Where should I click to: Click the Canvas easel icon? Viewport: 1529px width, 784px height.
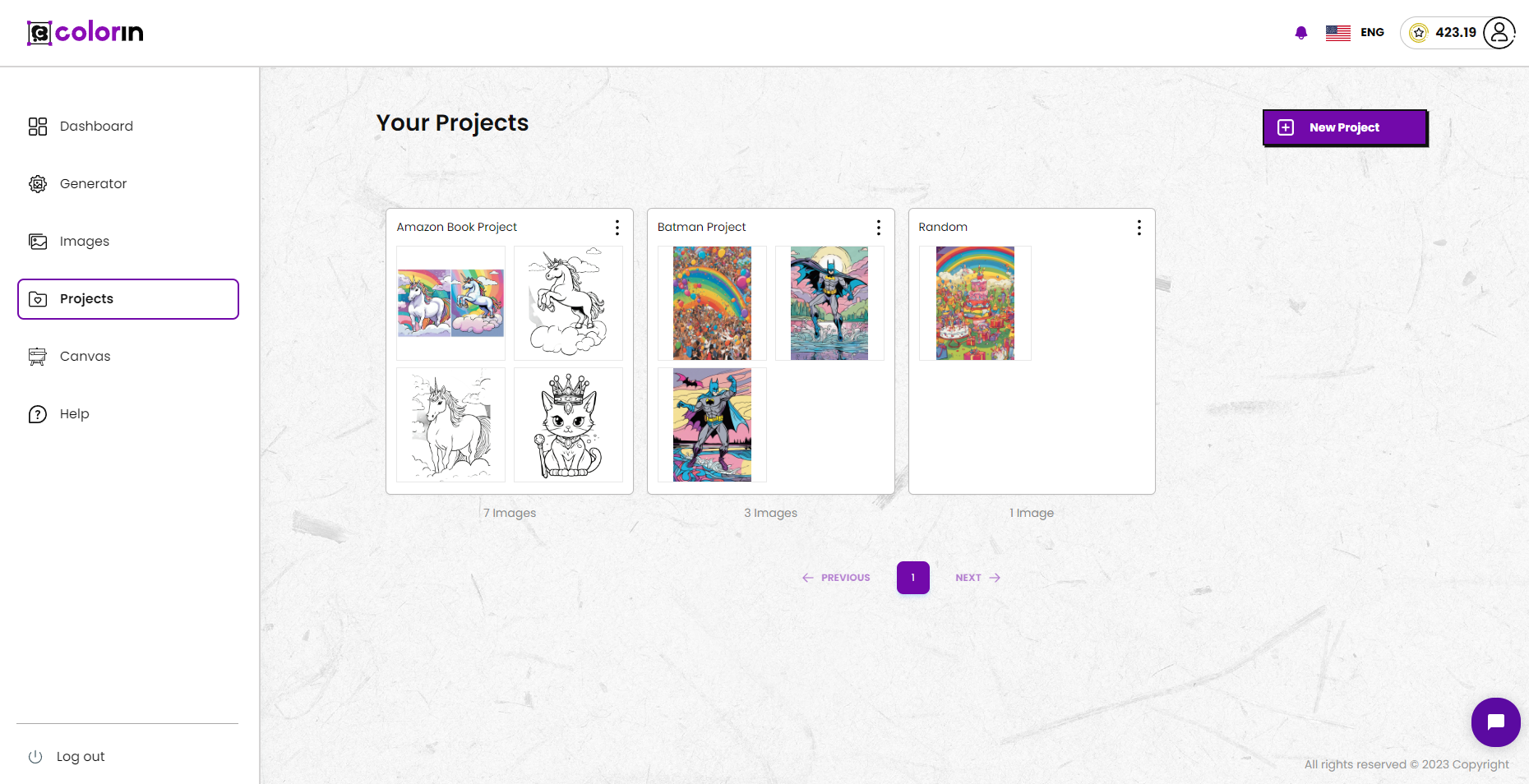(38, 356)
